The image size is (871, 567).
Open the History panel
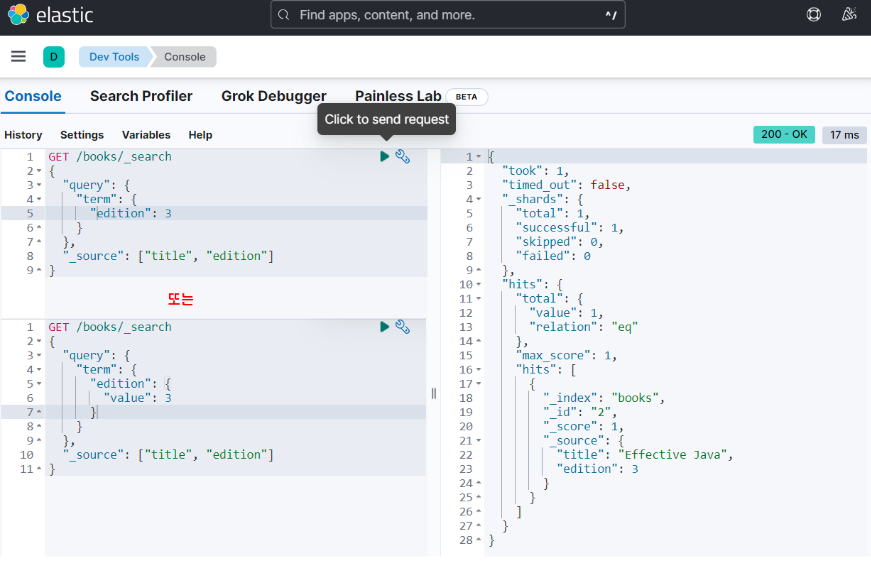tap(23, 135)
